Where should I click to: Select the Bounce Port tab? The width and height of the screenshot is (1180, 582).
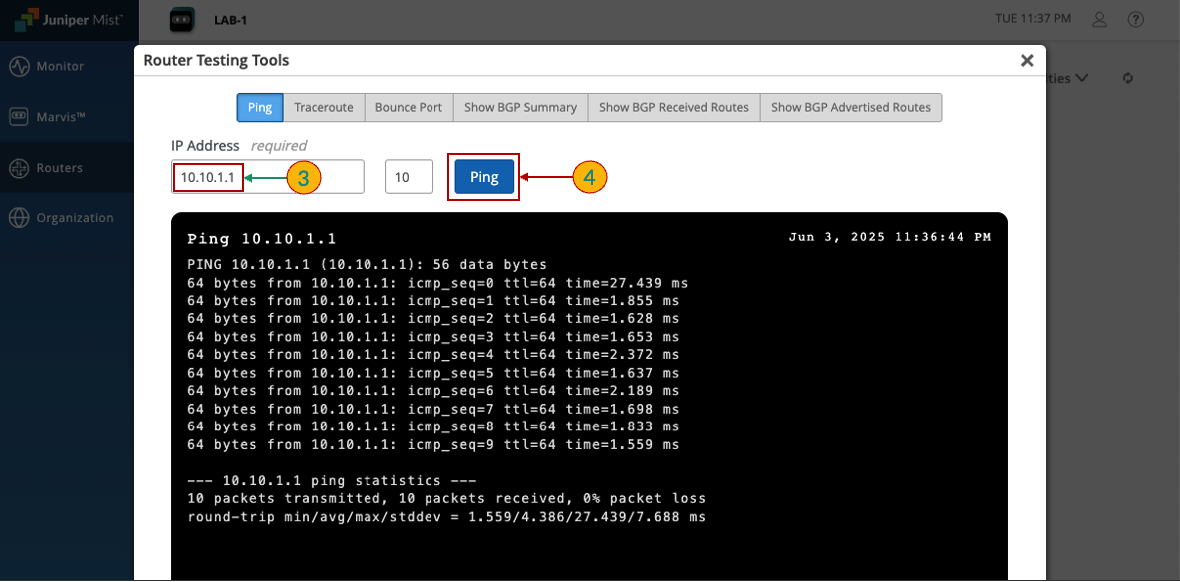point(408,107)
